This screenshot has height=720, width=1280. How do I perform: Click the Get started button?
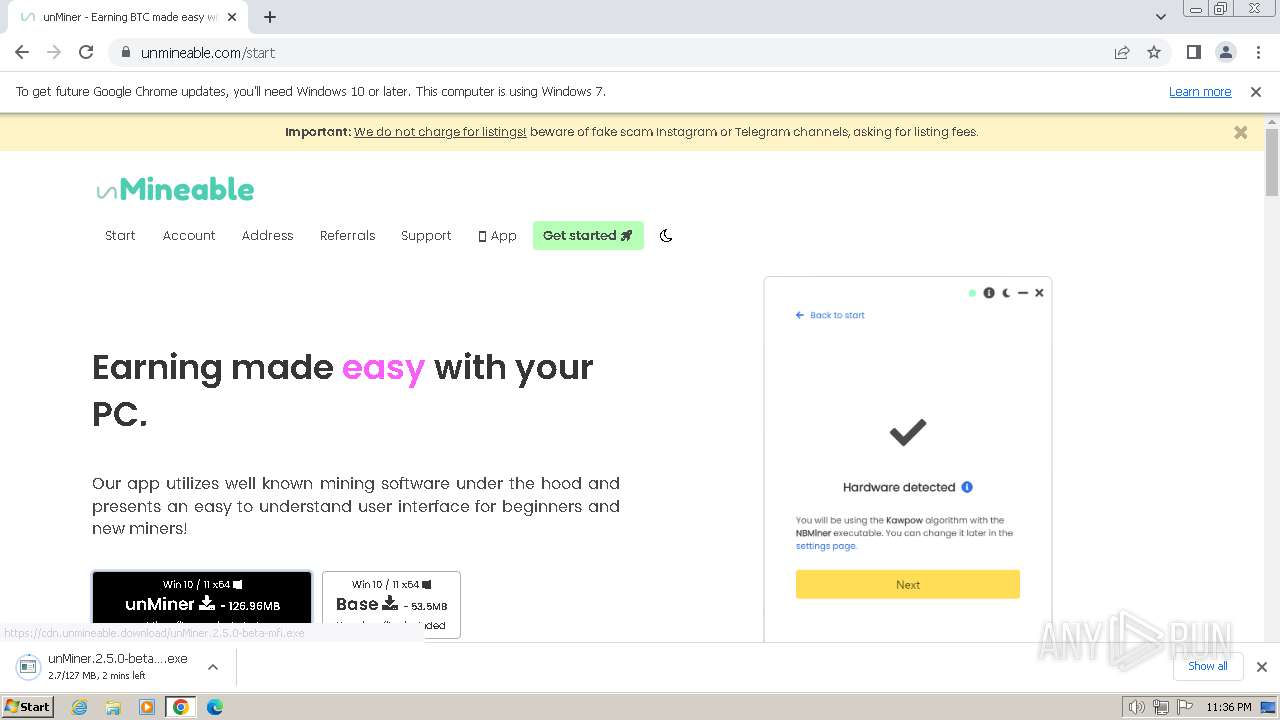pyautogui.click(x=588, y=235)
